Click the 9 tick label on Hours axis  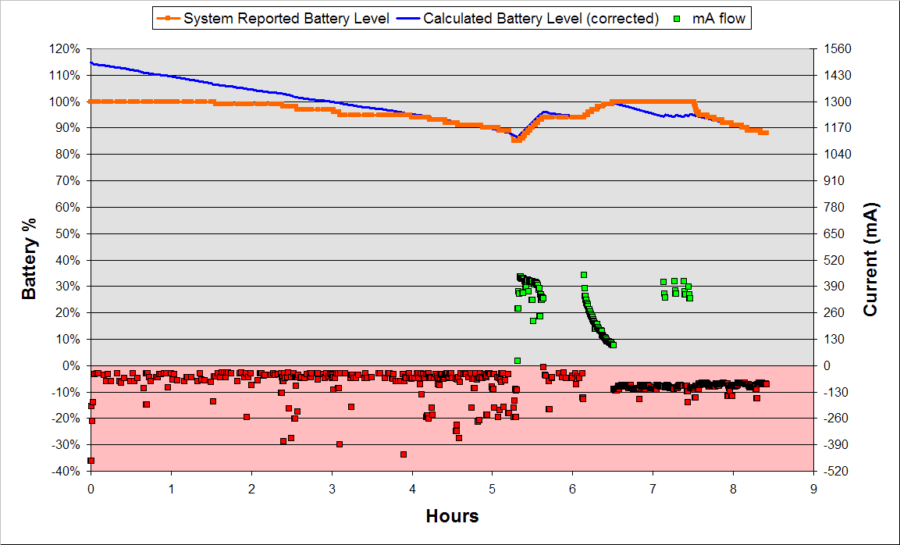pyautogui.click(x=814, y=489)
